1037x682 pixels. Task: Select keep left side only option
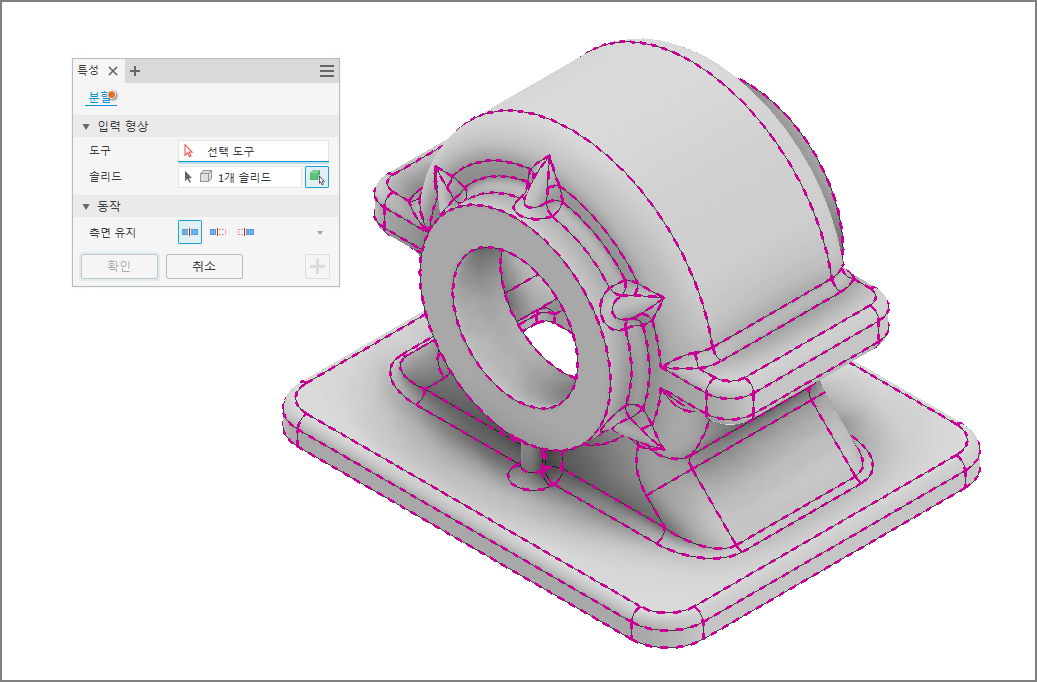tap(218, 232)
